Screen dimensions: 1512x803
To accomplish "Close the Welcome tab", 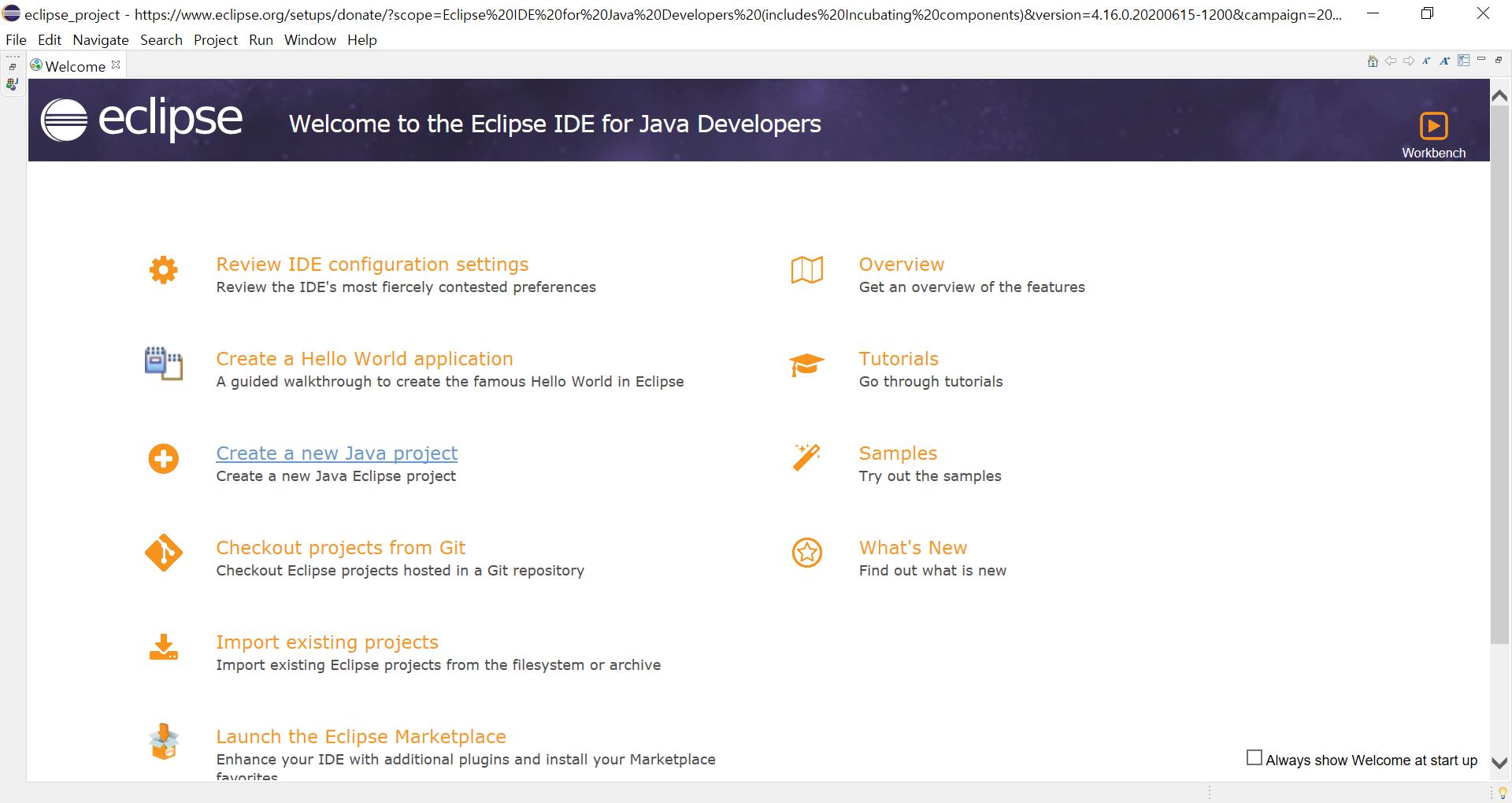I will [116, 65].
